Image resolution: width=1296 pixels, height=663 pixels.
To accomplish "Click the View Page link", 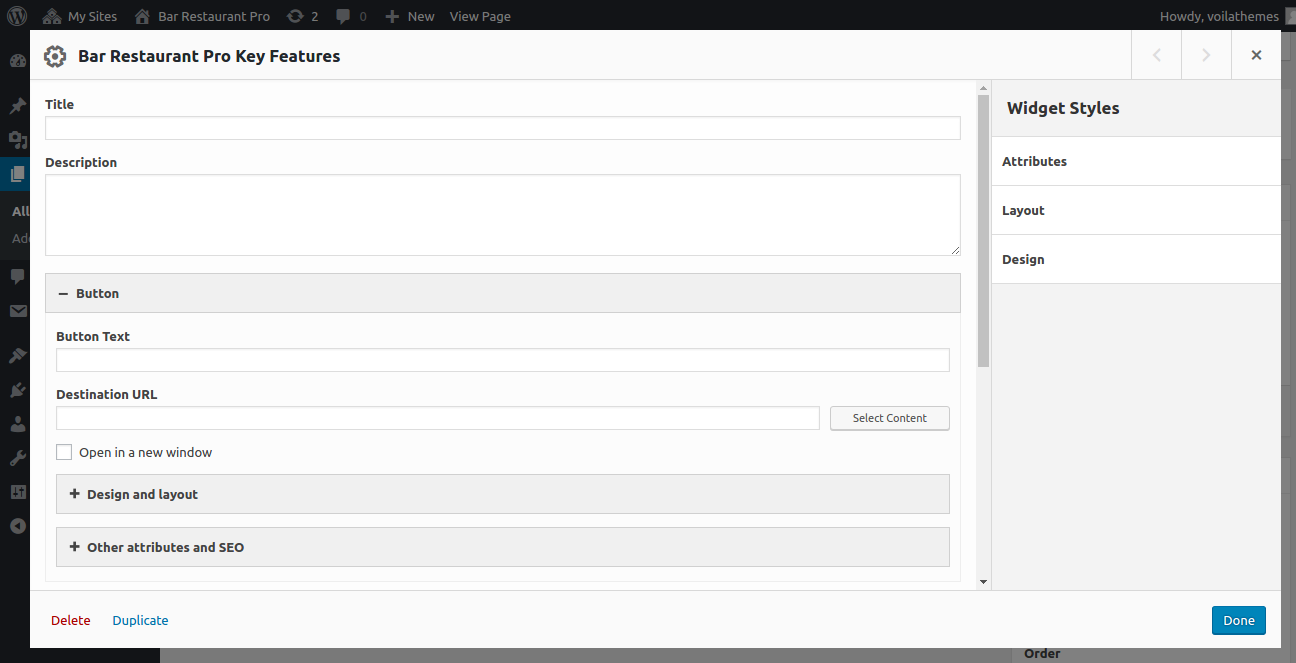I will tap(480, 16).
